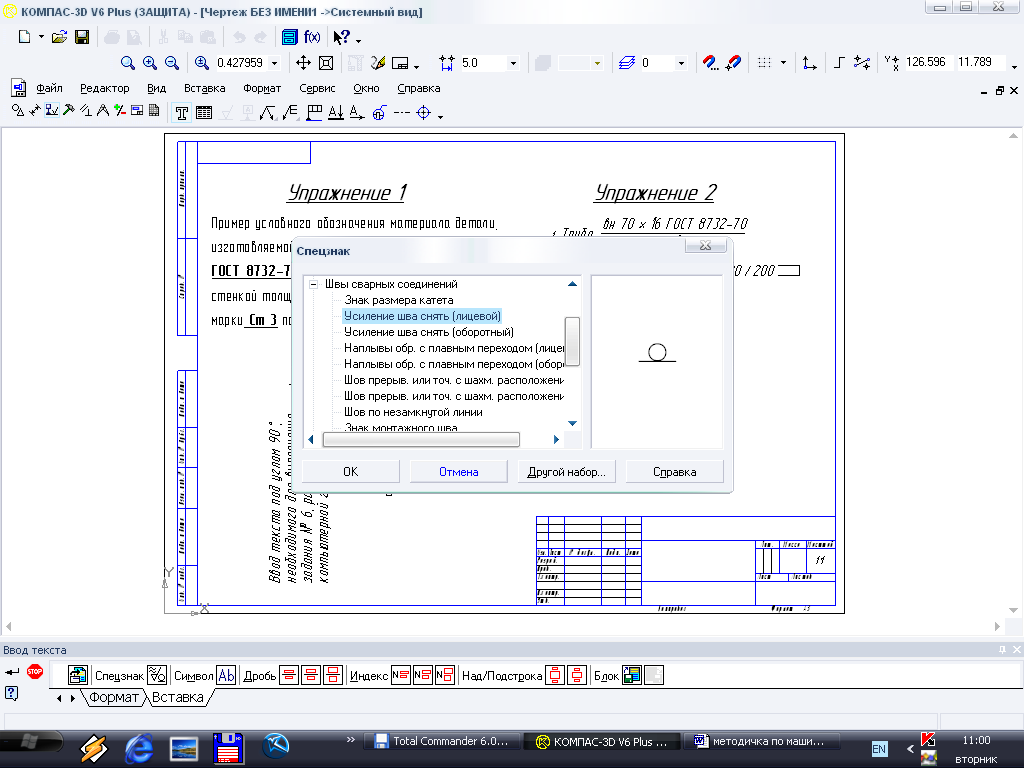Select the leader line designation tool
This screenshot has width=1024, height=768.
pos(267,113)
